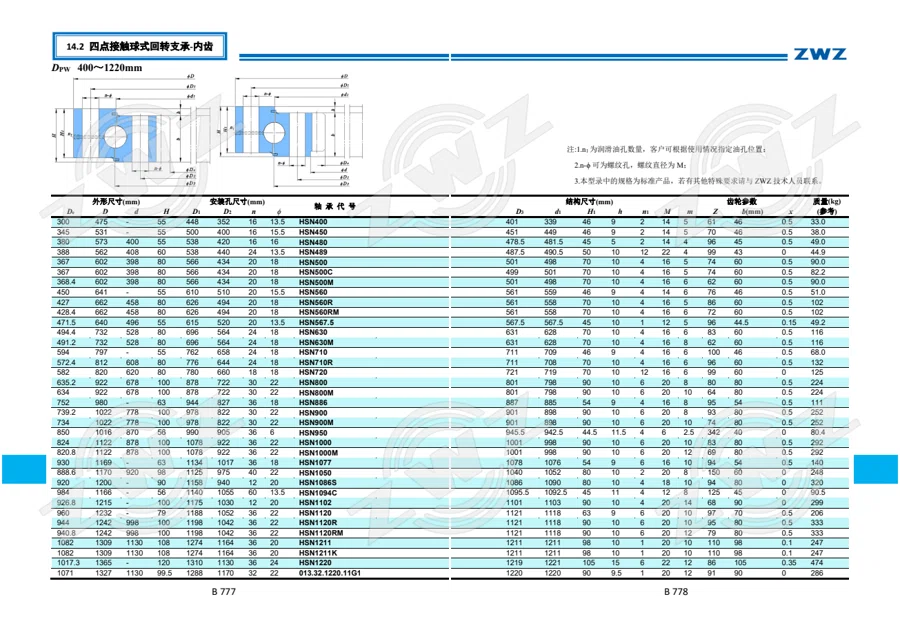Image resolution: width=900 pixels, height=637 pixels.
Task: Select bearing code HSN489
Action: [313, 252]
